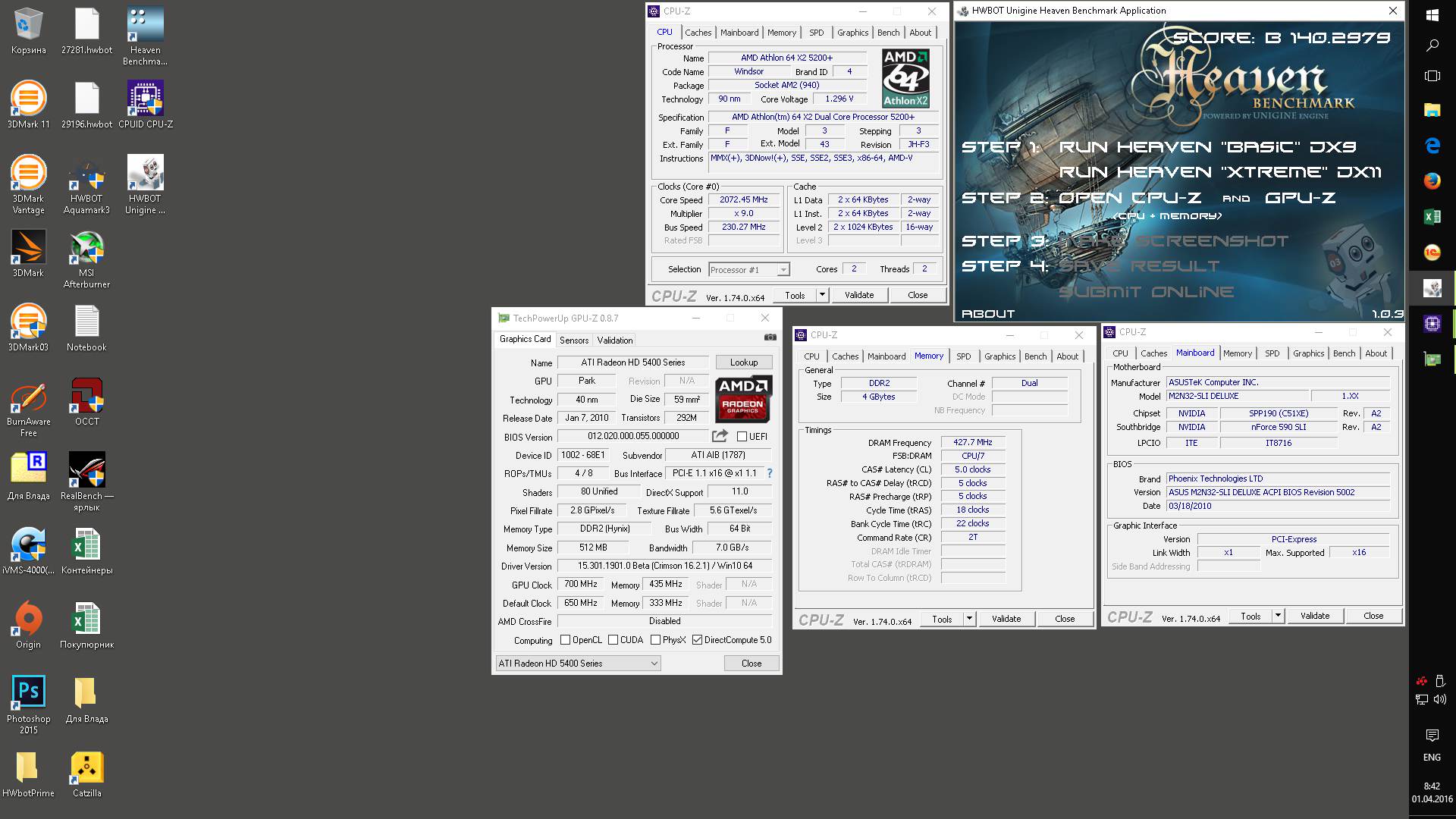Open the Action Center notification icon
Image resolution: width=1456 pixels, height=819 pixels.
point(1432,735)
